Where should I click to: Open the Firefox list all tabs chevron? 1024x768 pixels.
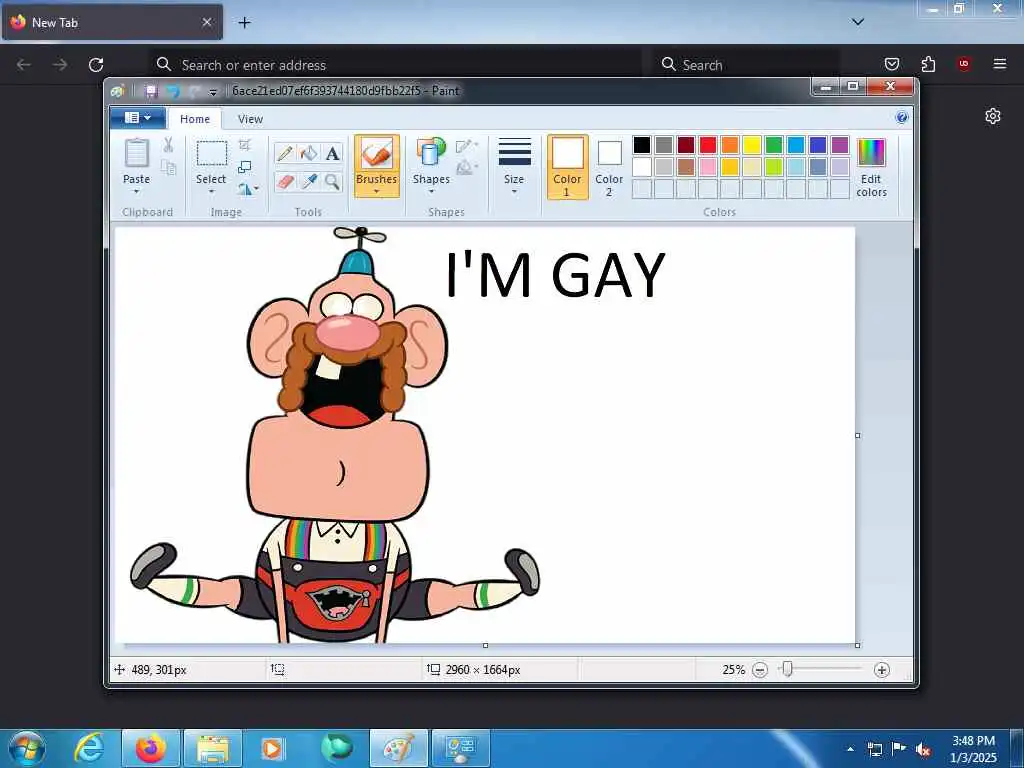tap(858, 22)
